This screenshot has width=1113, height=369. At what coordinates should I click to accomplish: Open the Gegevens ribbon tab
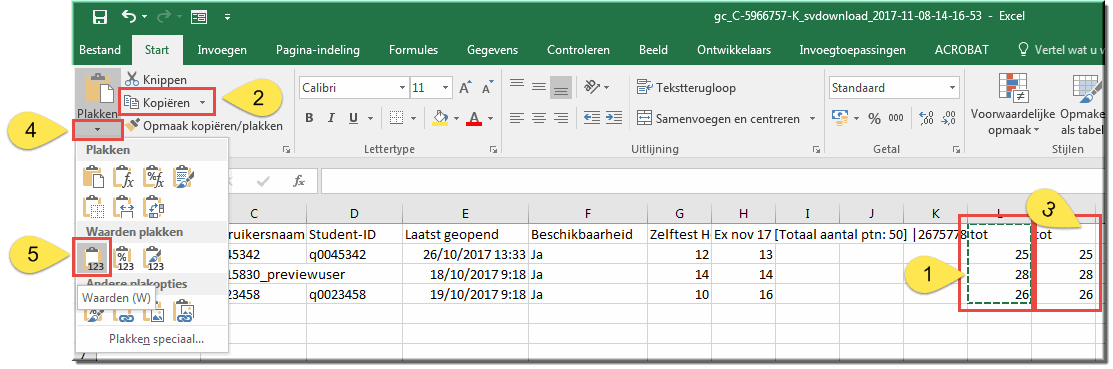click(493, 50)
